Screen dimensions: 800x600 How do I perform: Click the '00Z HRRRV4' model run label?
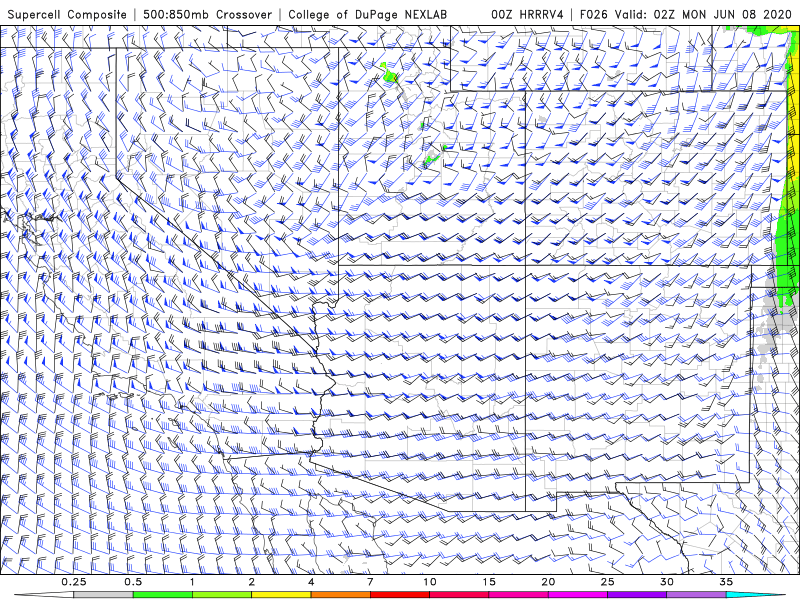point(527,14)
